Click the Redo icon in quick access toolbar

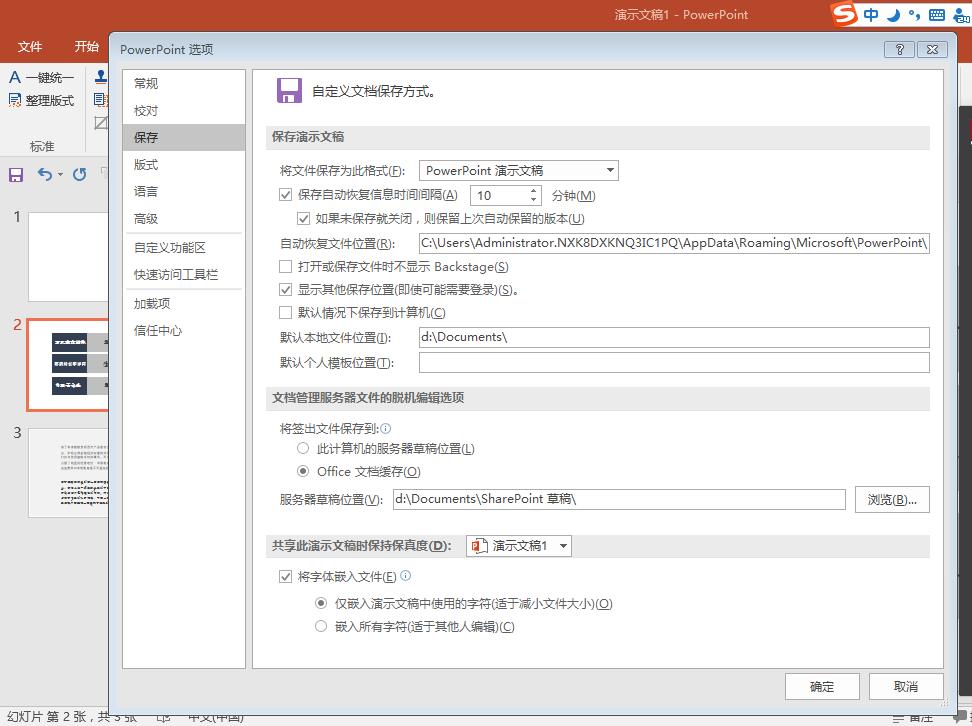coord(80,175)
